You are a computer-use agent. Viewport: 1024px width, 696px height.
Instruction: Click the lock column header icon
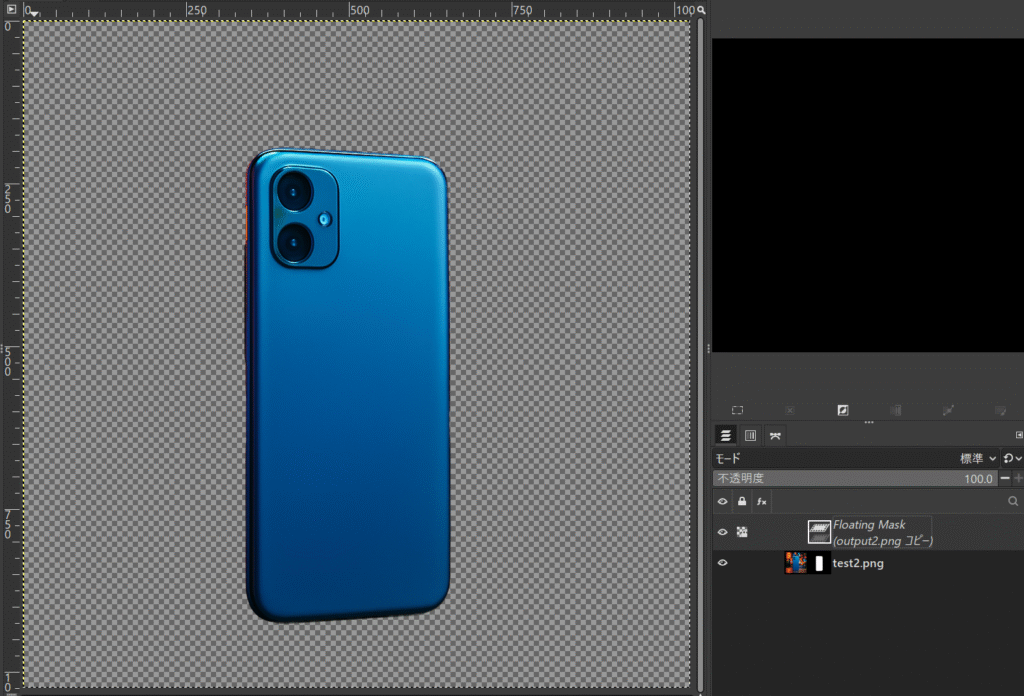click(x=742, y=501)
